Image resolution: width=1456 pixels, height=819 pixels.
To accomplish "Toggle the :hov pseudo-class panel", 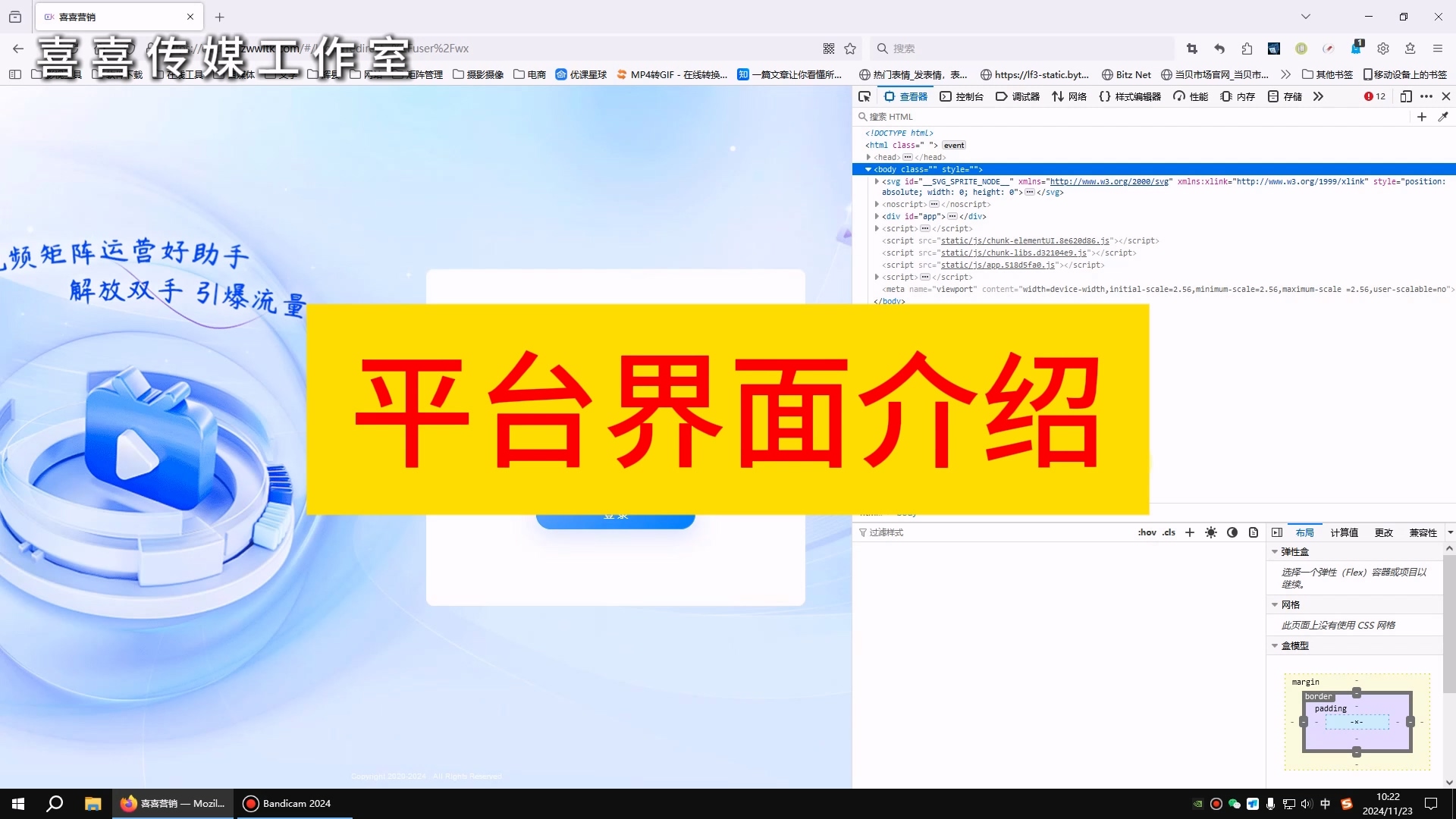I will click(x=1147, y=532).
